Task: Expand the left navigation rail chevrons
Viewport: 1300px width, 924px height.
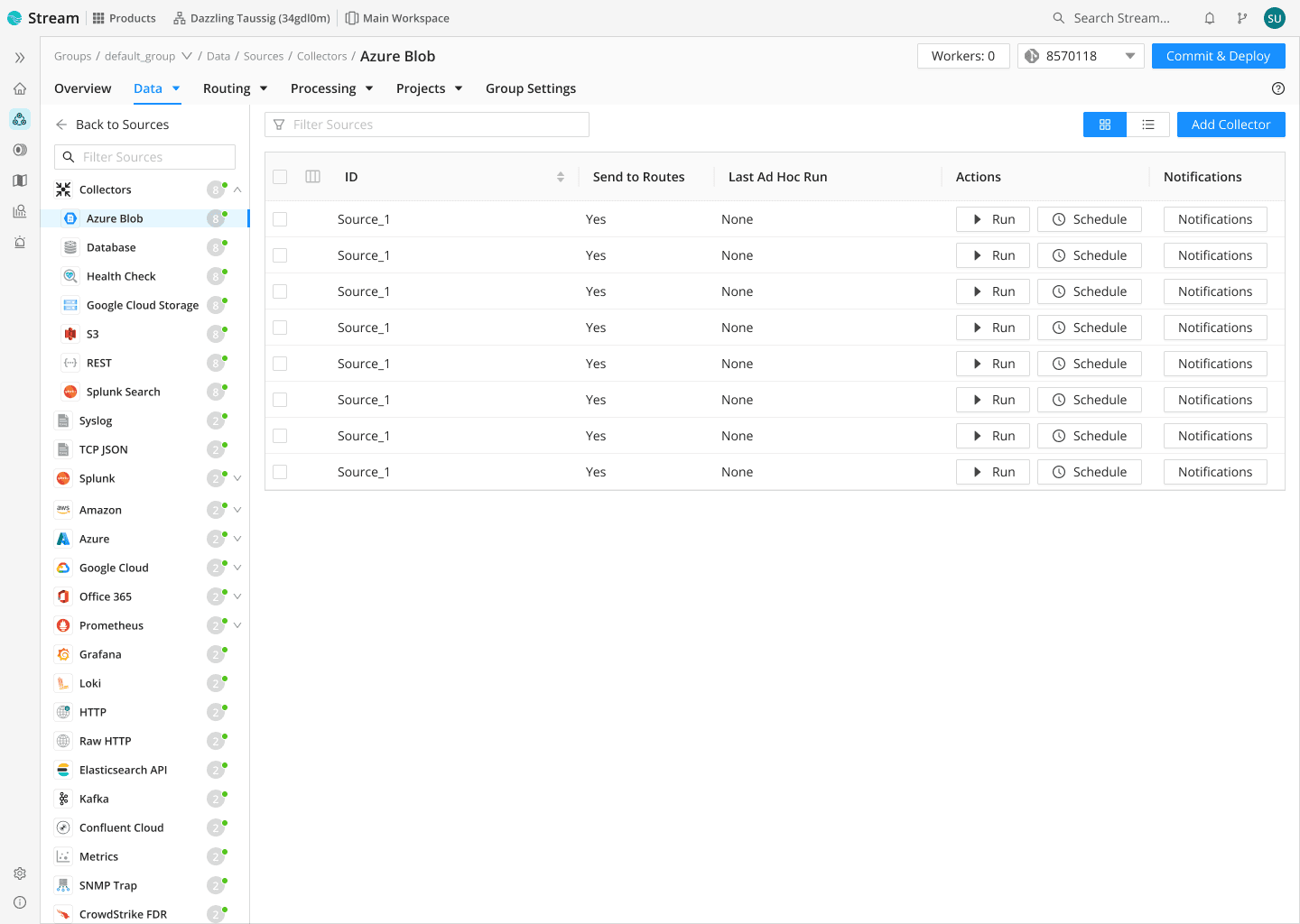Action: point(20,58)
